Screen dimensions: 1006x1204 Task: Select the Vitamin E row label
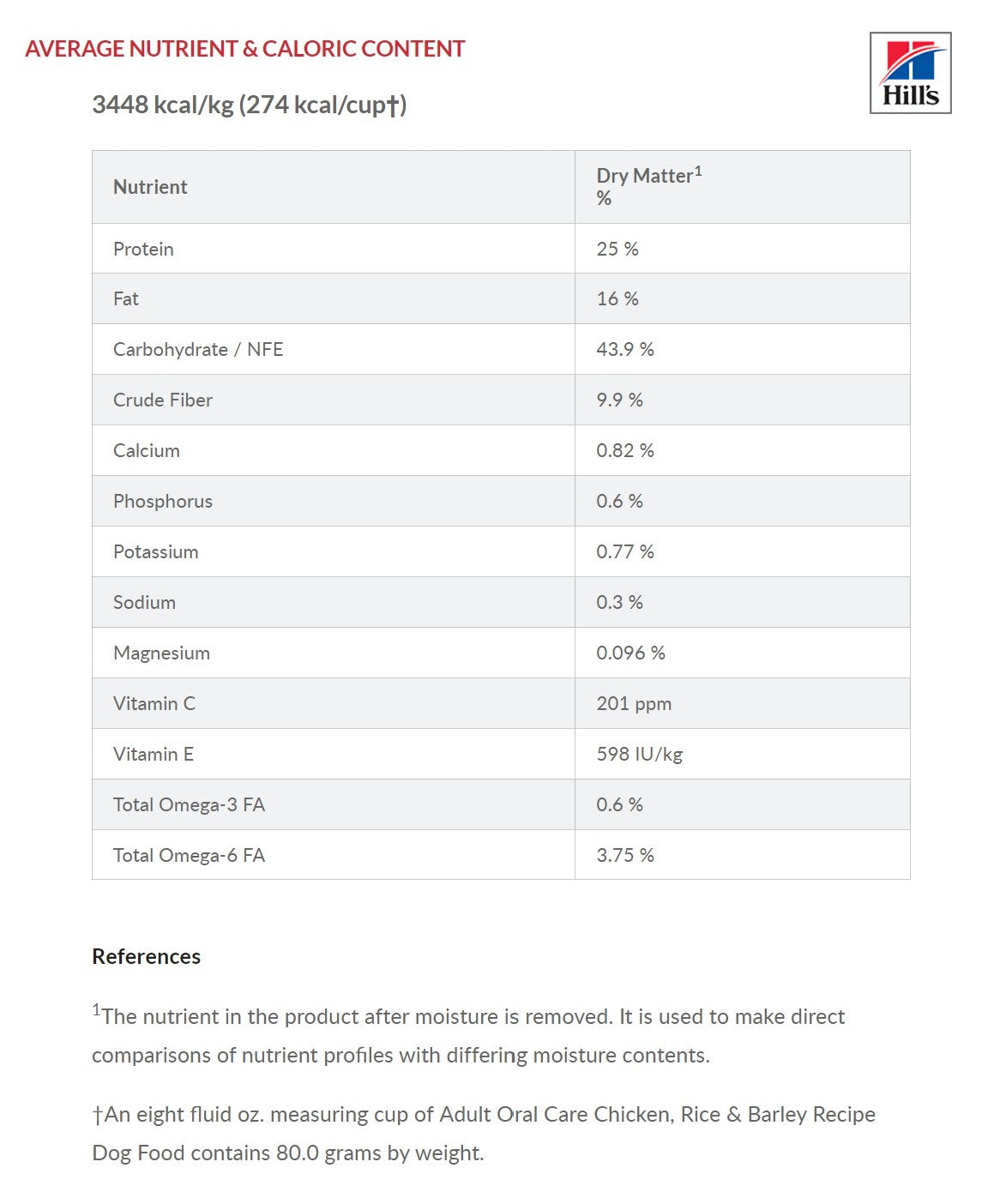154,754
